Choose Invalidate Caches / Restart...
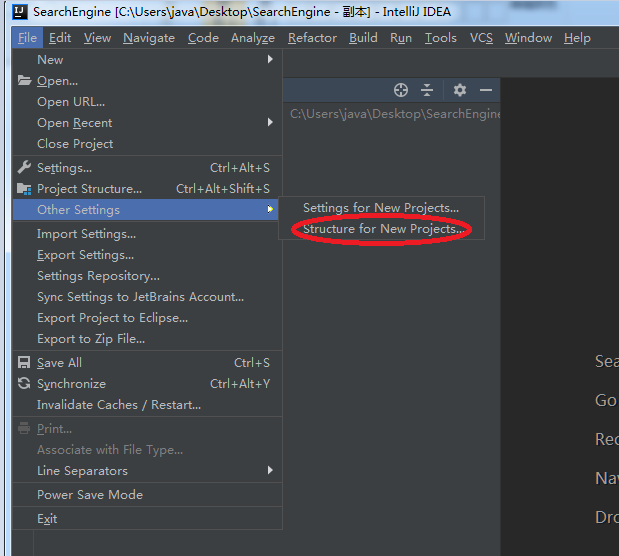 (x=147, y=404)
